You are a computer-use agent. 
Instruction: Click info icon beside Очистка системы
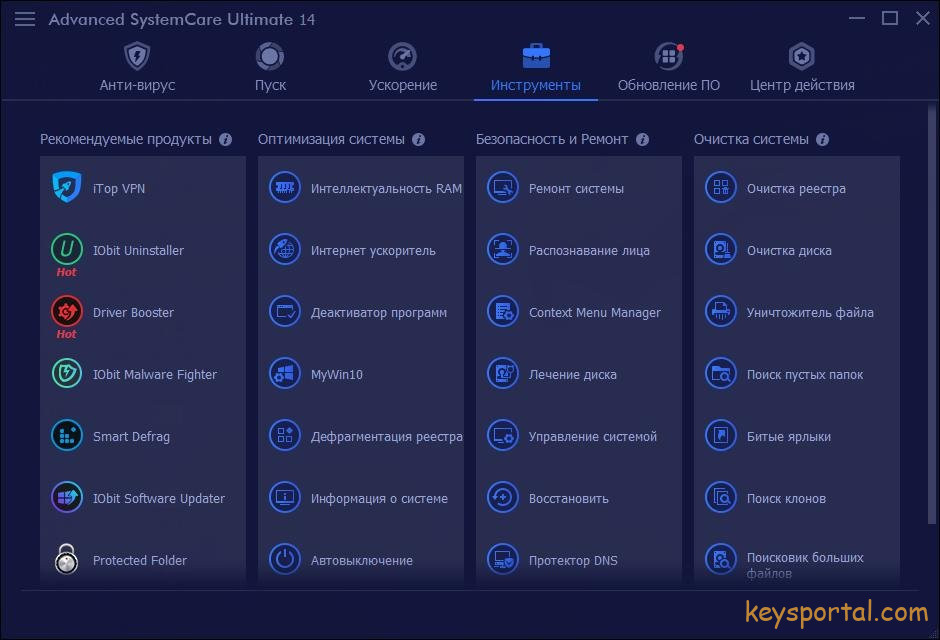coord(822,140)
